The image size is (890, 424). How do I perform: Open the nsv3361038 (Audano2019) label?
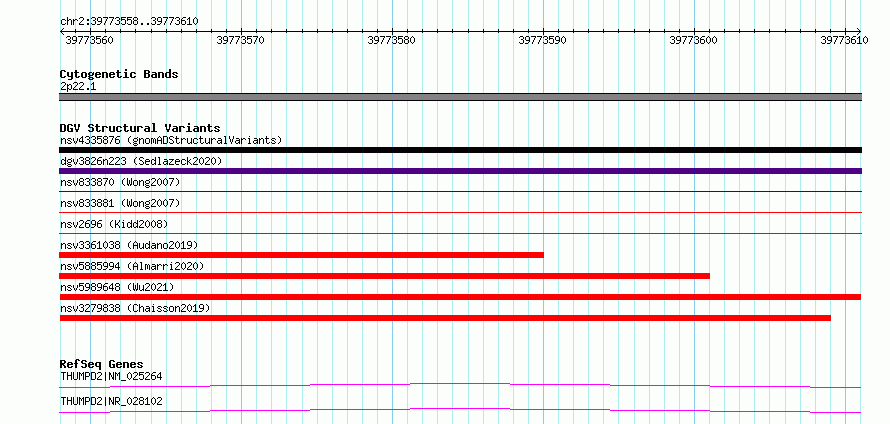pyautogui.click(x=129, y=245)
